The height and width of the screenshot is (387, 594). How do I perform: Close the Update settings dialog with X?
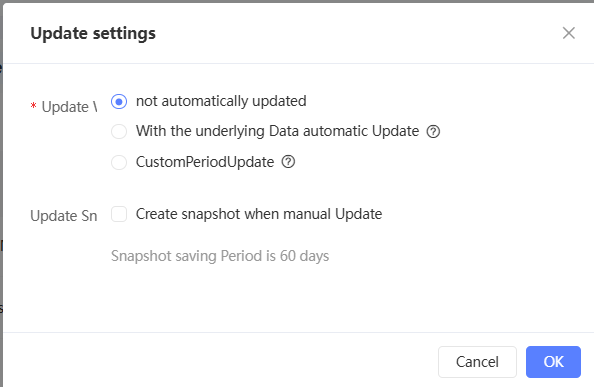(x=569, y=33)
